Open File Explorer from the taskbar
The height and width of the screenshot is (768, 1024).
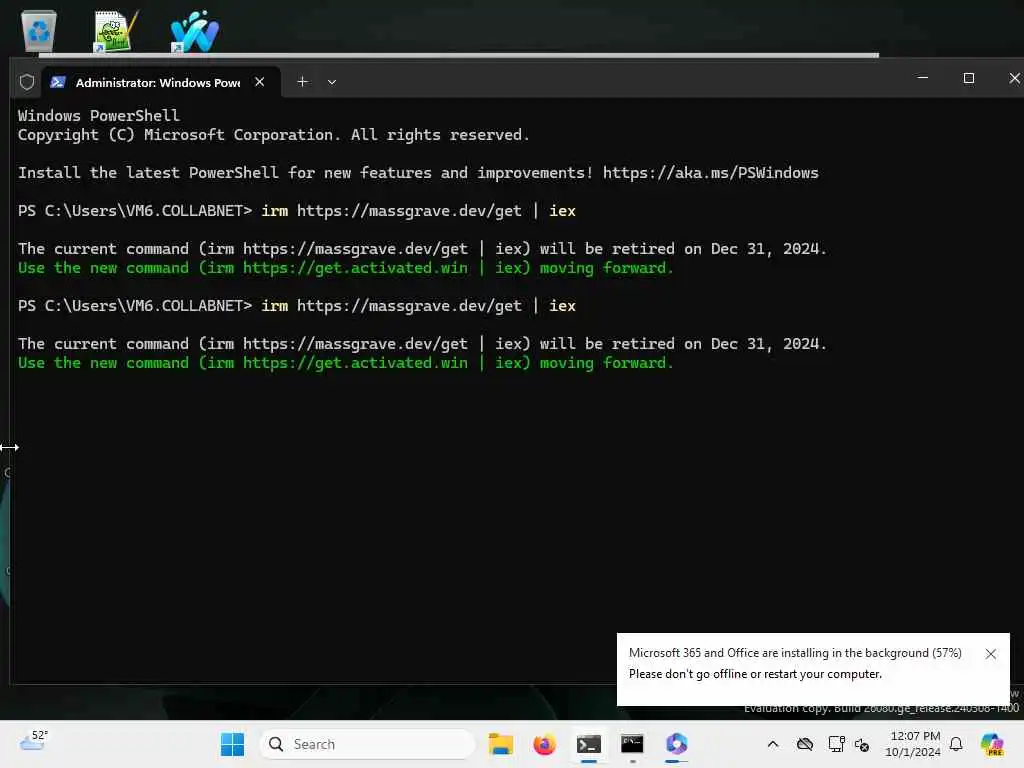coord(501,744)
